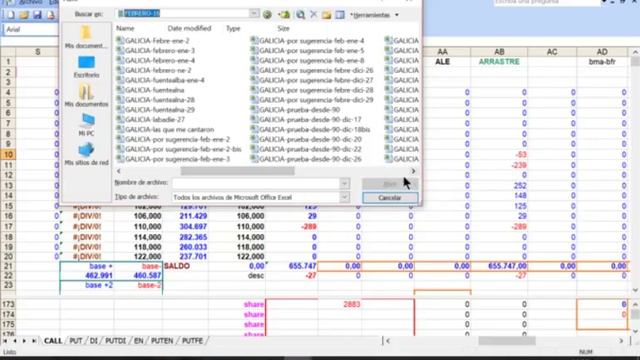The image size is (640, 360).
Task: Click the first sheet tab navigation arrow
Action: point(5,341)
